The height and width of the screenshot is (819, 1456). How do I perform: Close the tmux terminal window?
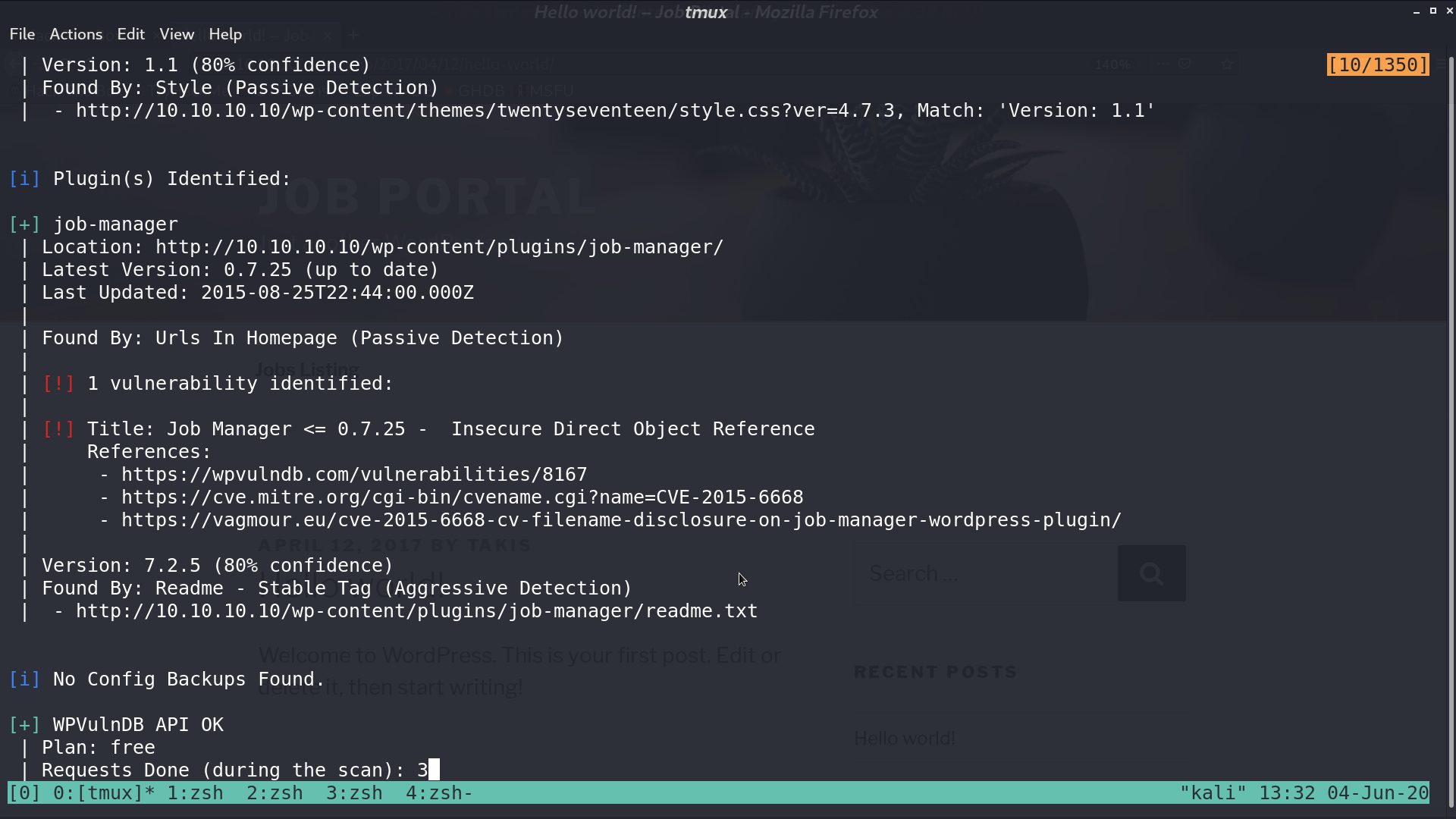point(1449,11)
